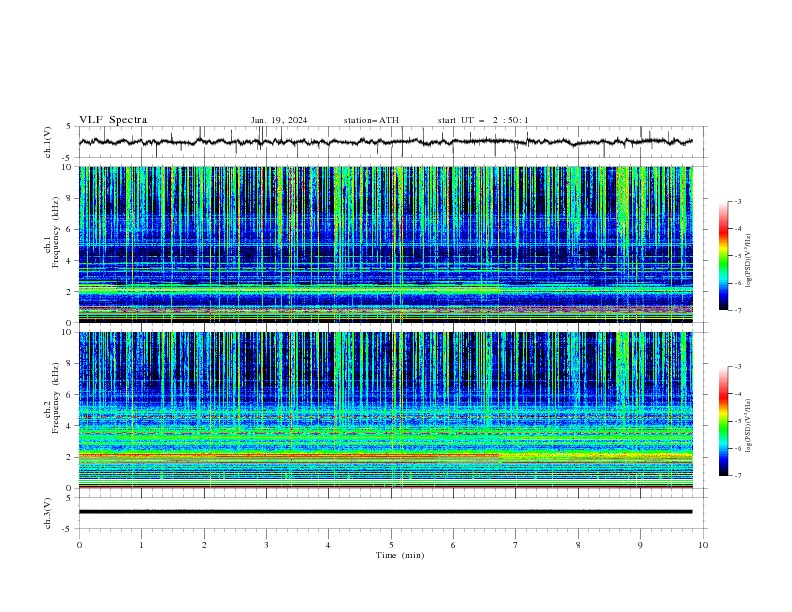Click the "ch.3(V)" axis label
Image resolution: width=792 pixels, height=612 pixels.
(x=48, y=513)
